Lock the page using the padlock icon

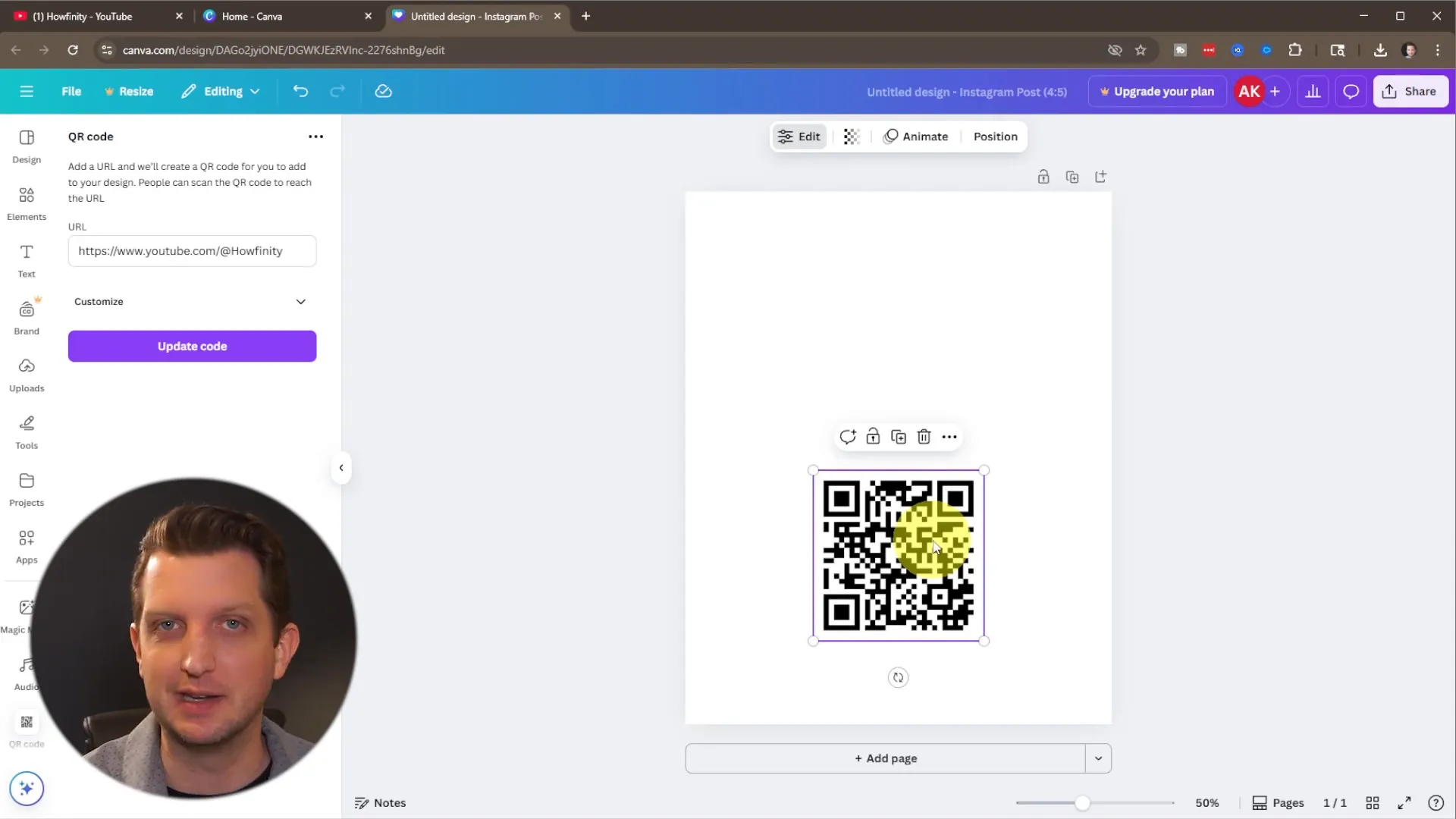click(x=1043, y=177)
